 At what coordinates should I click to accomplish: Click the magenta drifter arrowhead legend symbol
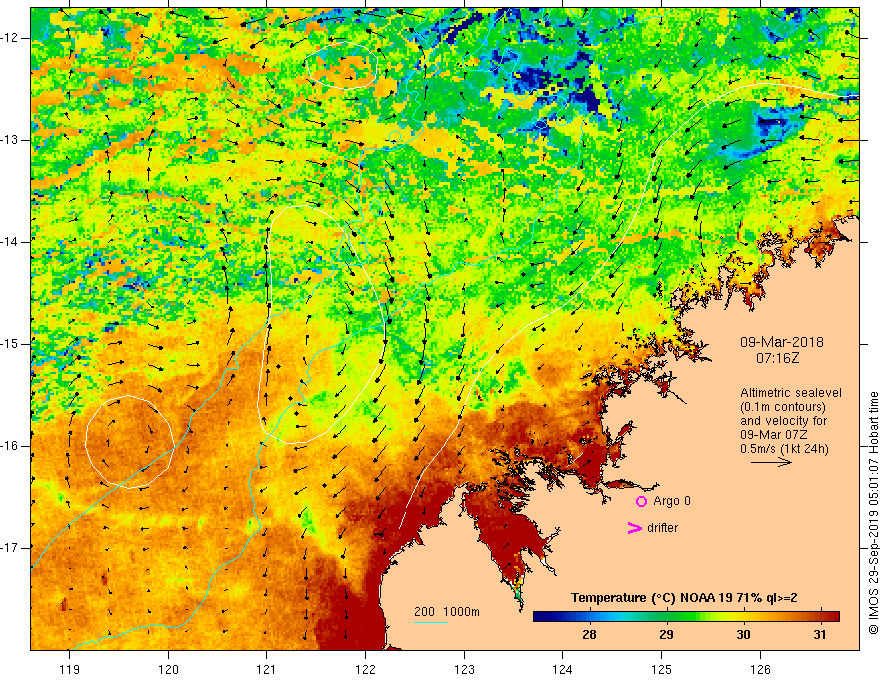coord(634,528)
